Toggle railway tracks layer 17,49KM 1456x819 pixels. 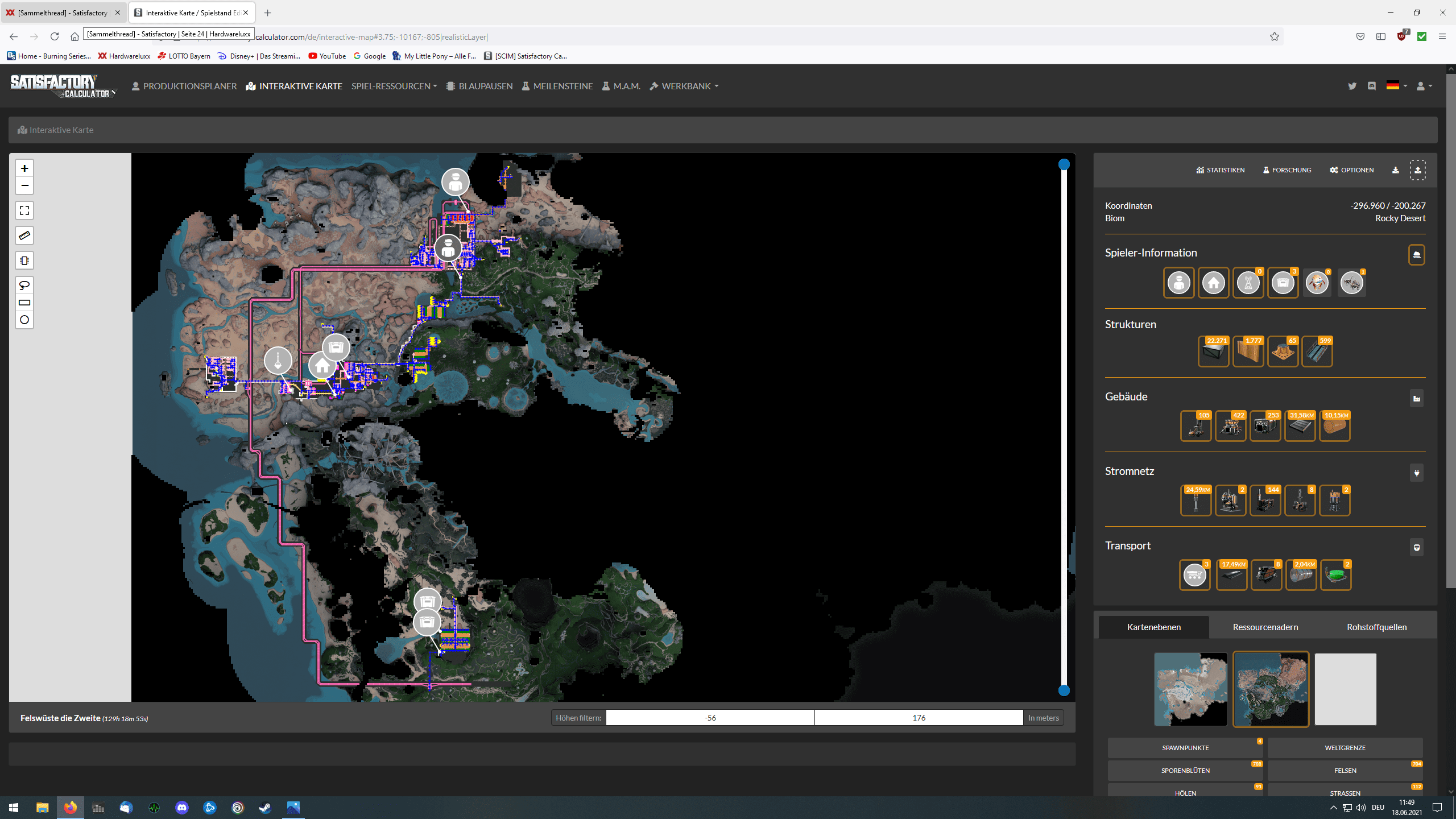click(1232, 575)
